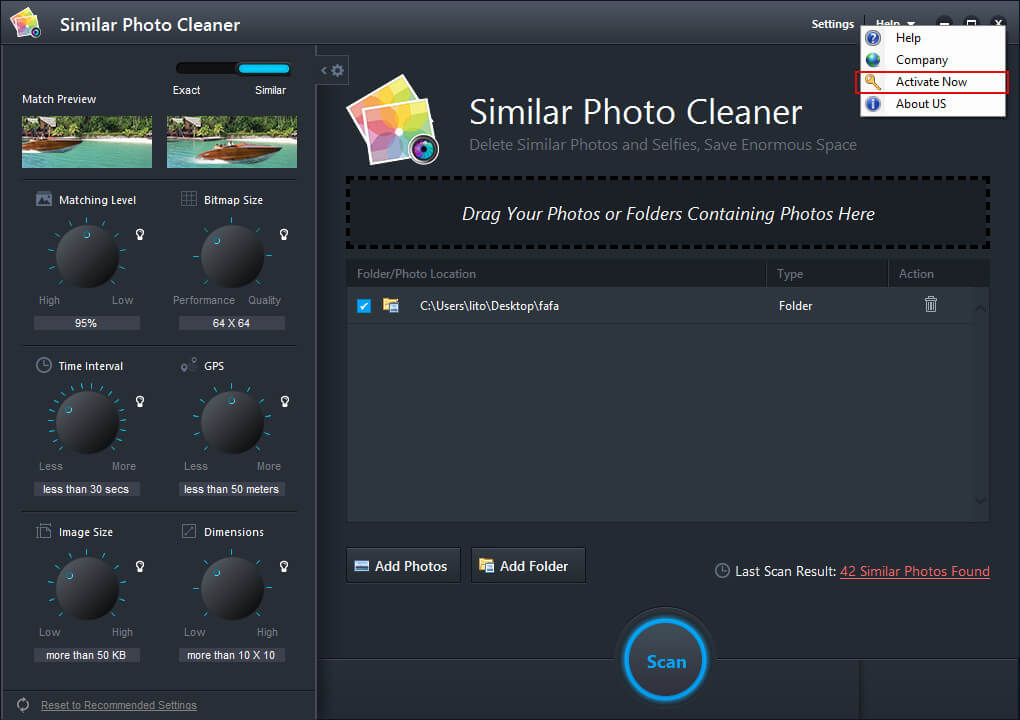1020x720 pixels.
Task: Click the more than 10 X 10 value
Action: (x=232, y=655)
